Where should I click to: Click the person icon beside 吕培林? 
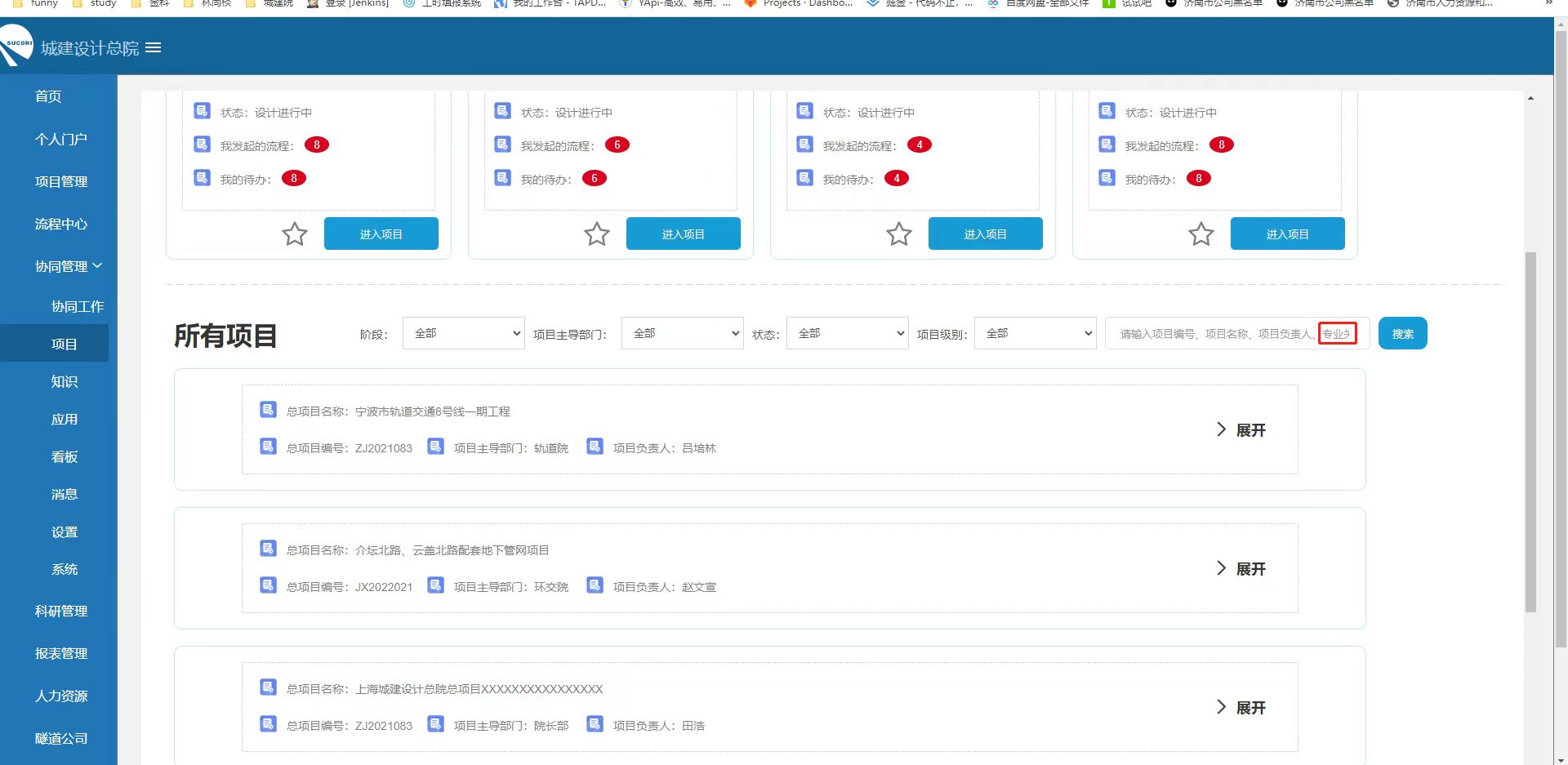point(595,446)
